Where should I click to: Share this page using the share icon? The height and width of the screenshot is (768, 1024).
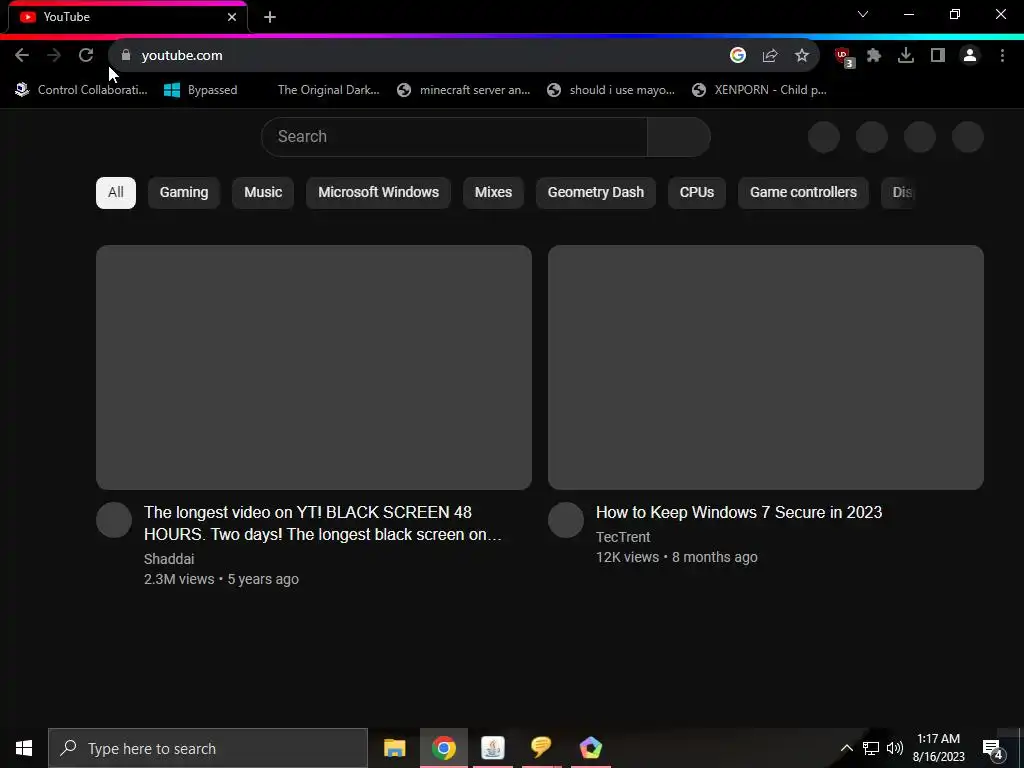tap(770, 56)
